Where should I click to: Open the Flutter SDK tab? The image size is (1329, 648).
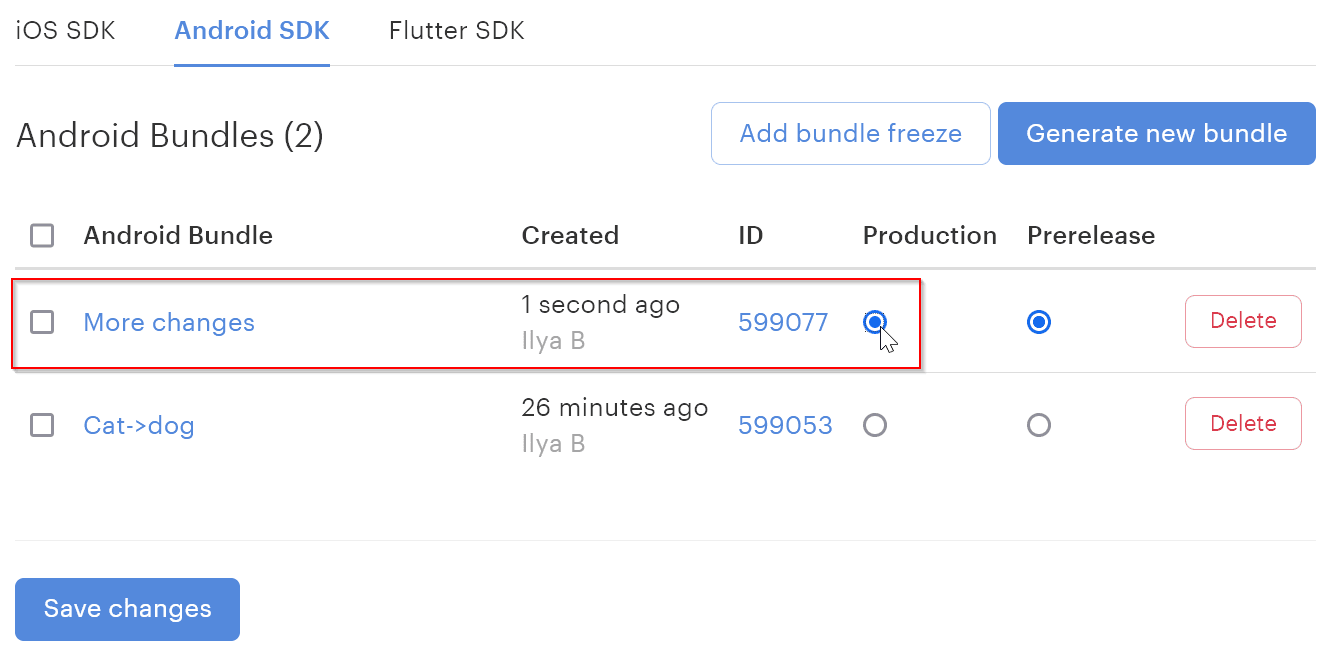456,30
